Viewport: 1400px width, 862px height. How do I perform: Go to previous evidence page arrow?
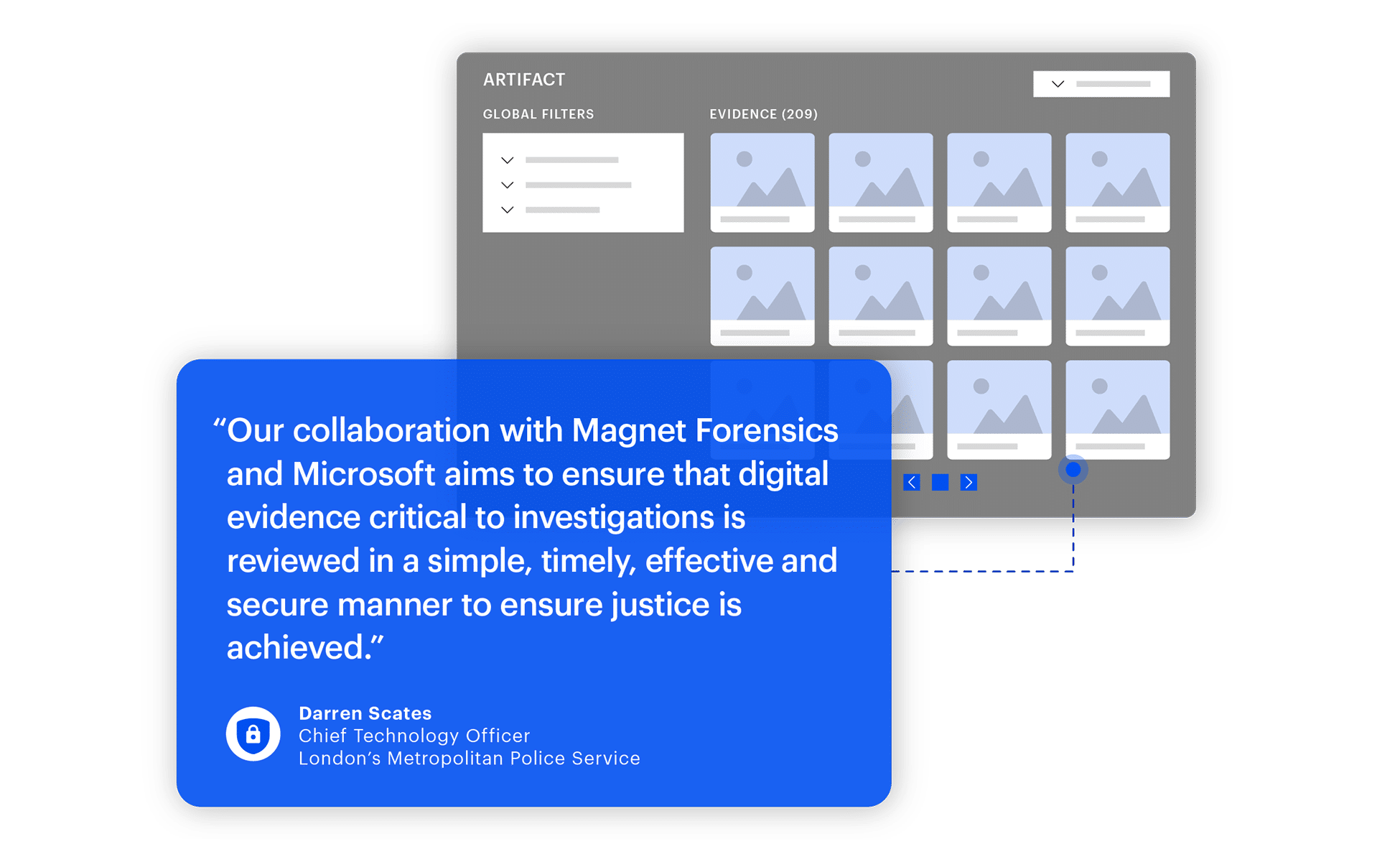pyautogui.click(x=912, y=482)
